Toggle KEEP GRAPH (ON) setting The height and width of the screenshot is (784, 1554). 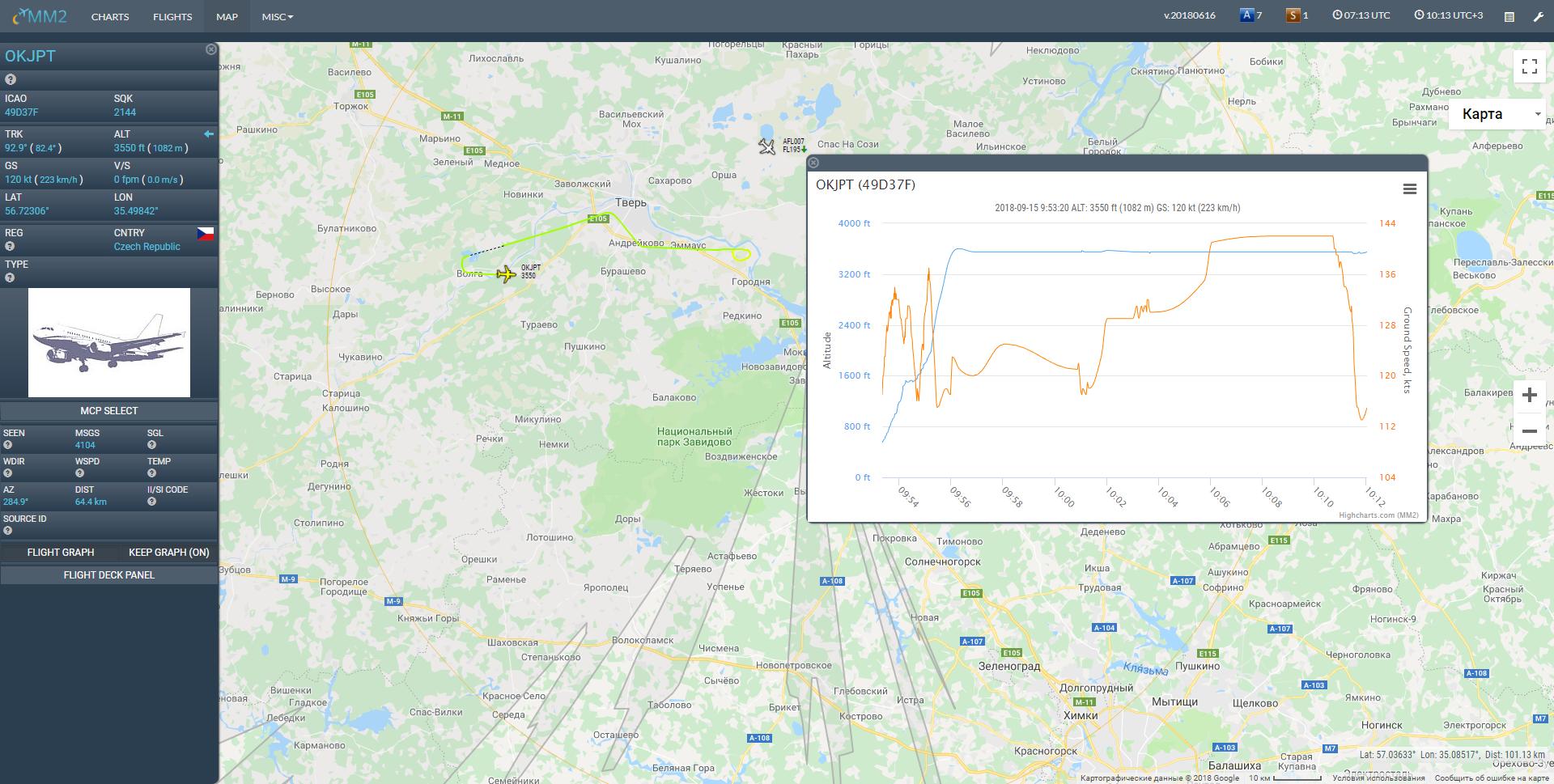pos(168,553)
